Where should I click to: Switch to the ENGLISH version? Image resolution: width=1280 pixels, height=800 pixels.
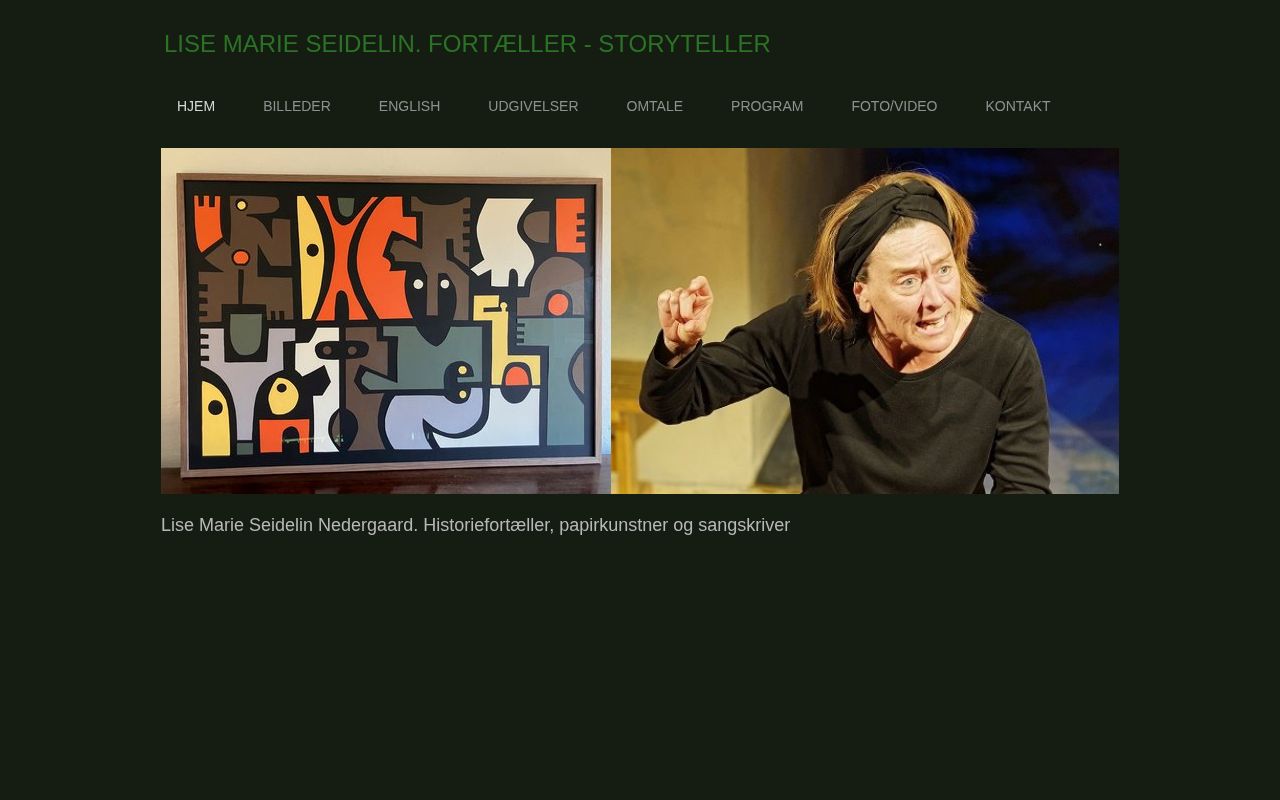pyautogui.click(x=409, y=106)
